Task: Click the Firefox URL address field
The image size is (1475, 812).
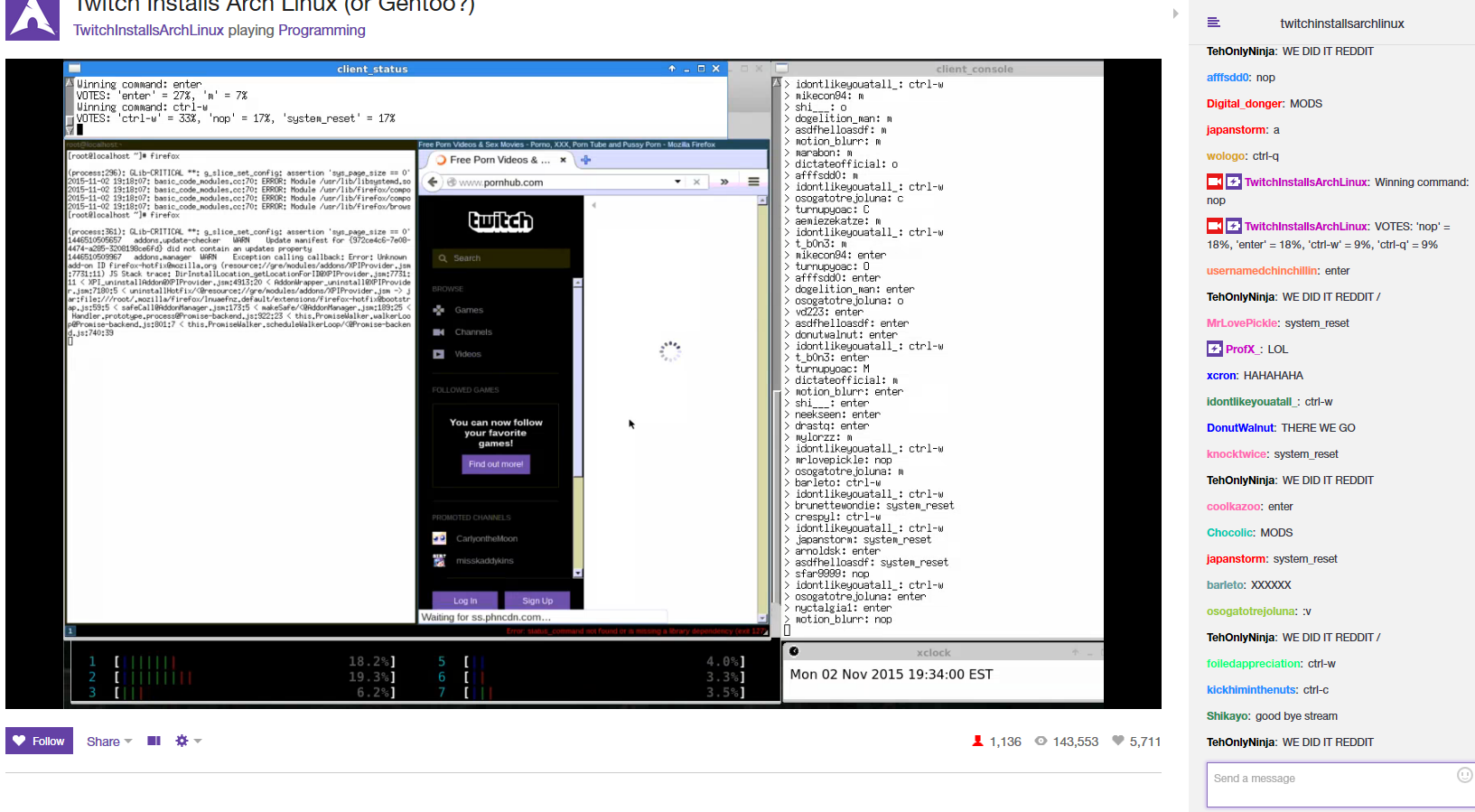Action: [x=564, y=182]
